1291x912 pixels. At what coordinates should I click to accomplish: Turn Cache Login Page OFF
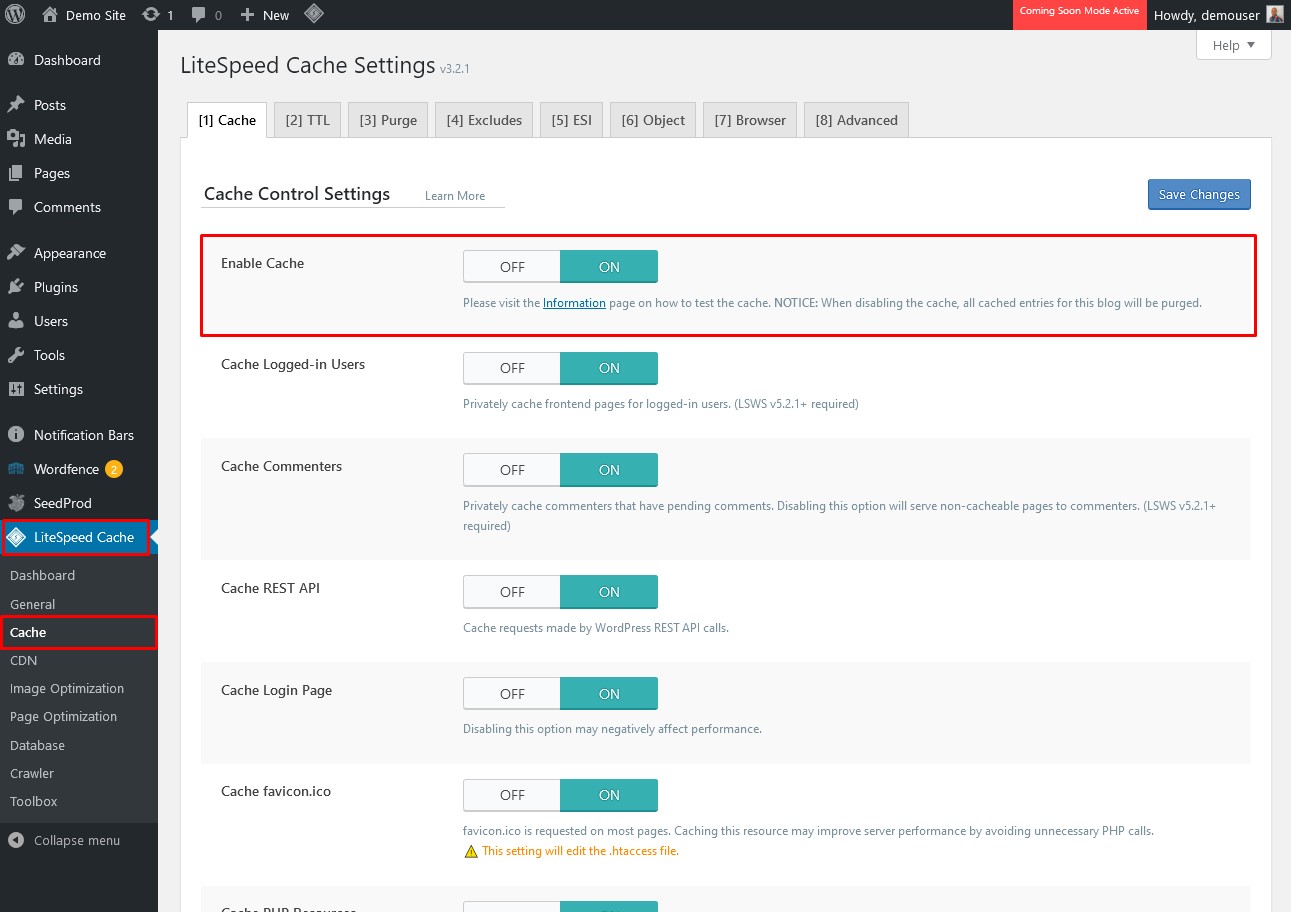pos(512,694)
